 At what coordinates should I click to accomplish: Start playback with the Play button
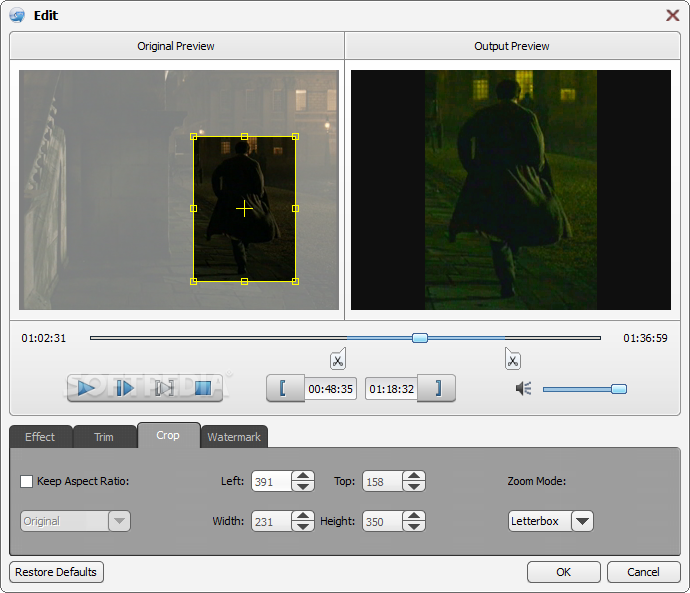tap(86, 388)
